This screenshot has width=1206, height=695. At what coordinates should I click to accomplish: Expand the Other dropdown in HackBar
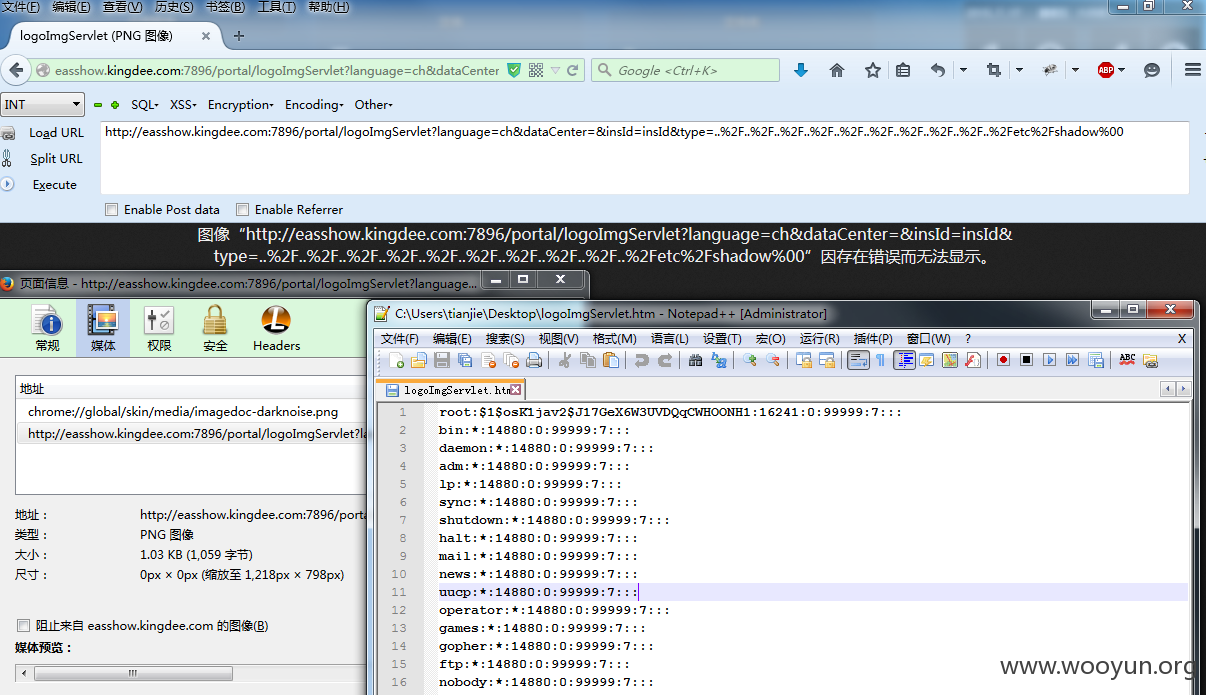(x=374, y=105)
